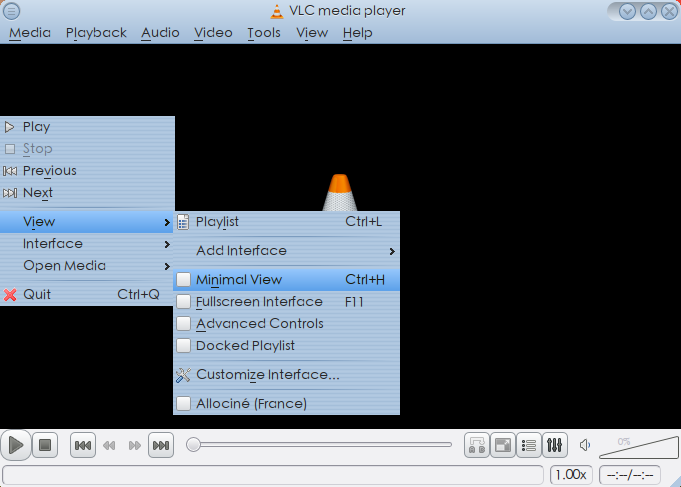This screenshot has height=487, width=681.
Task: Click the Next icon in context menu
Action: point(10,193)
